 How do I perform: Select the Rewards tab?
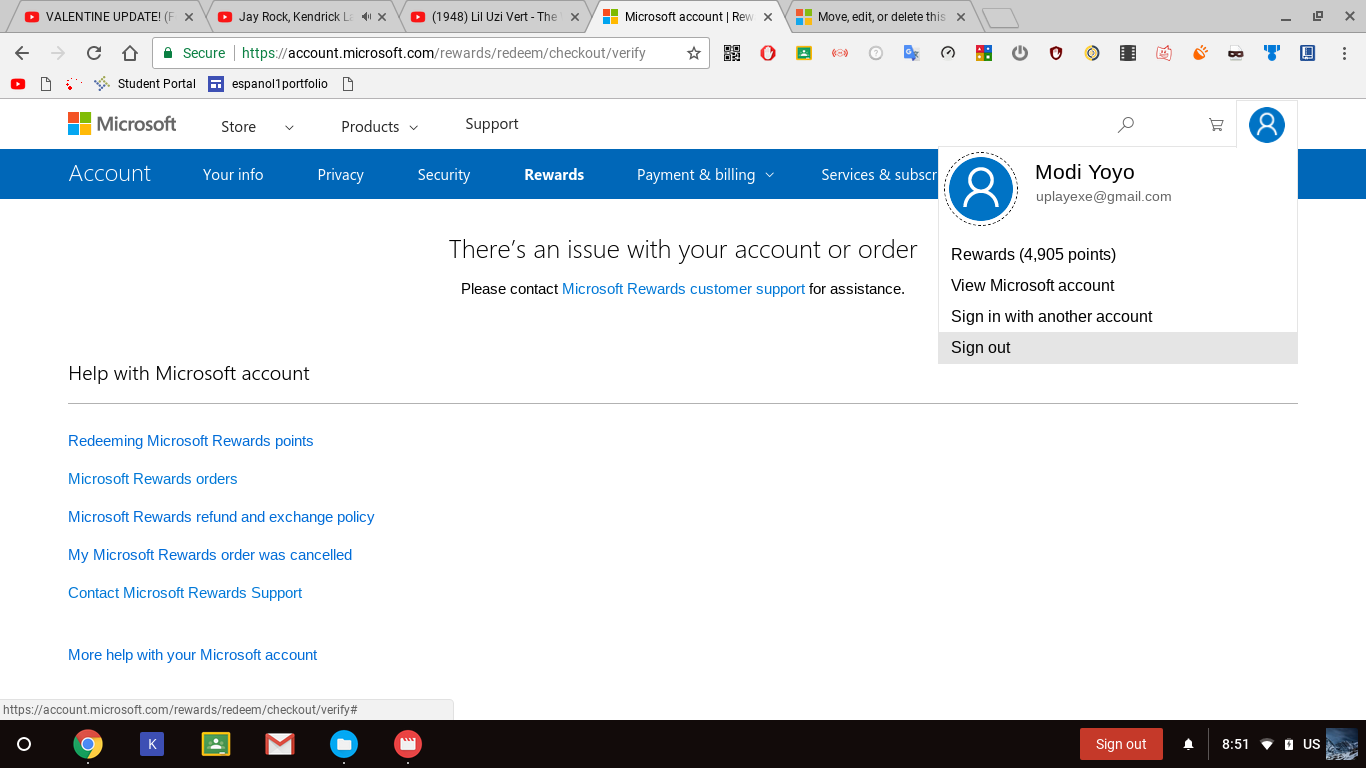(554, 175)
